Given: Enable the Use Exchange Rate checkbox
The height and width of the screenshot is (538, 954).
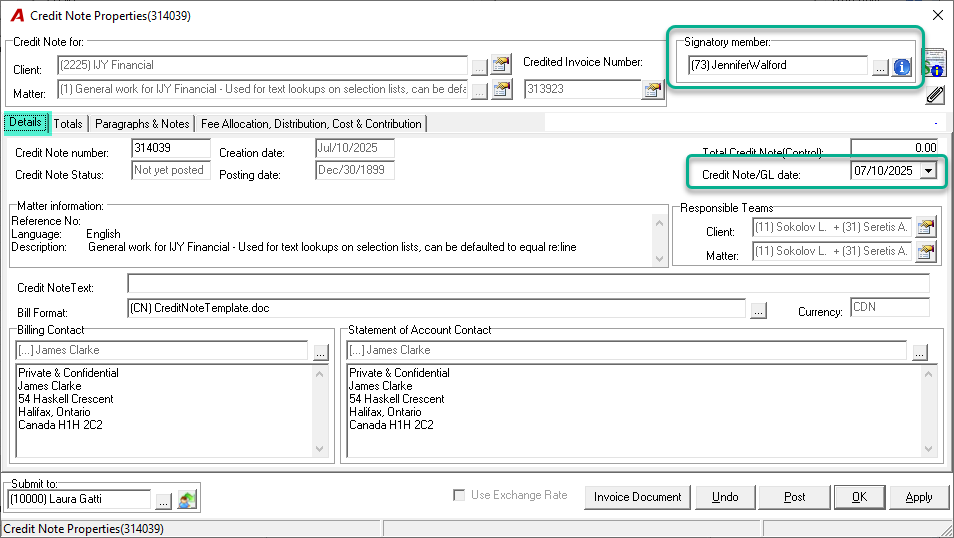Looking at the screenshot, I should click(459, 495).
